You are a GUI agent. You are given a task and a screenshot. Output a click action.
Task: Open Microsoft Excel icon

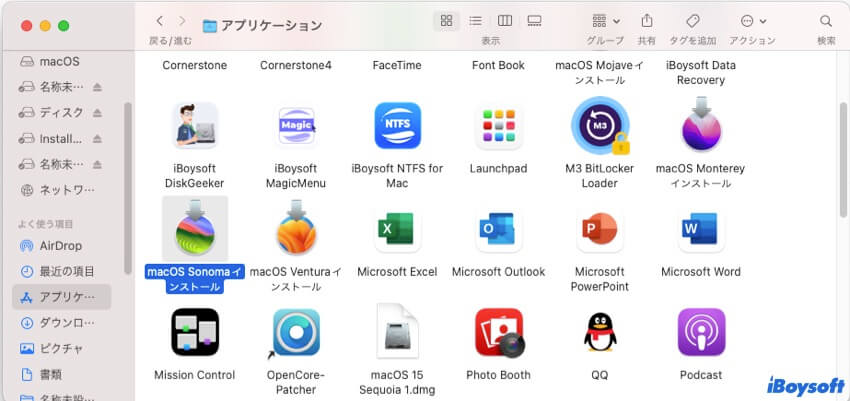coord(397,230)
